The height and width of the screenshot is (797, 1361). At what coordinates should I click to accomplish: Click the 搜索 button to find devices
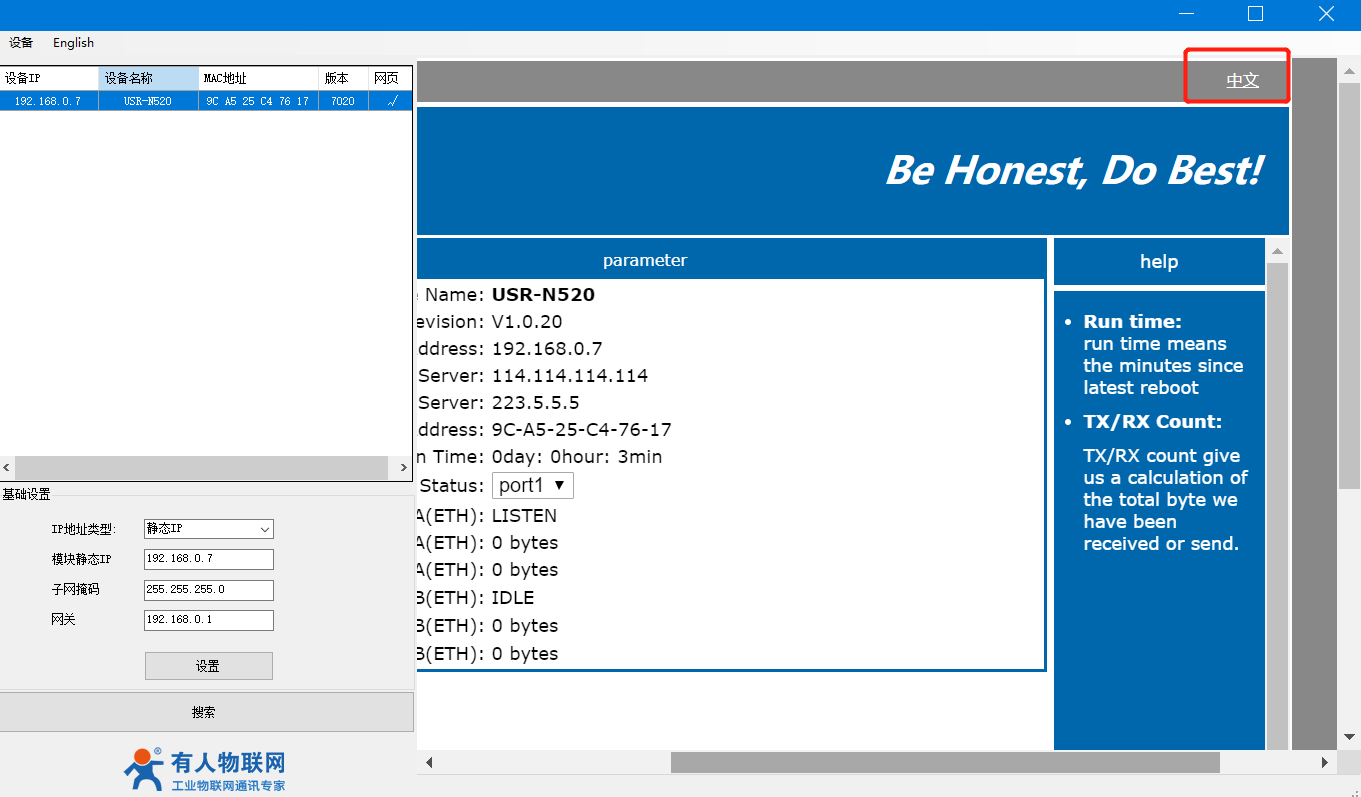tap(206, 712)
